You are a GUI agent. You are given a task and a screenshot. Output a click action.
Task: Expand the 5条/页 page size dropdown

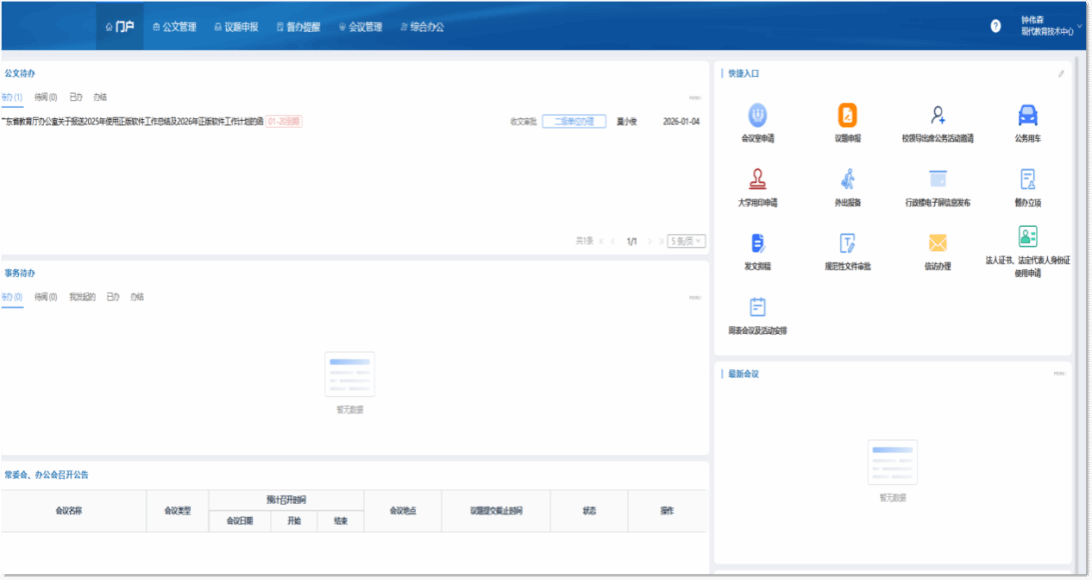[686, 241]
